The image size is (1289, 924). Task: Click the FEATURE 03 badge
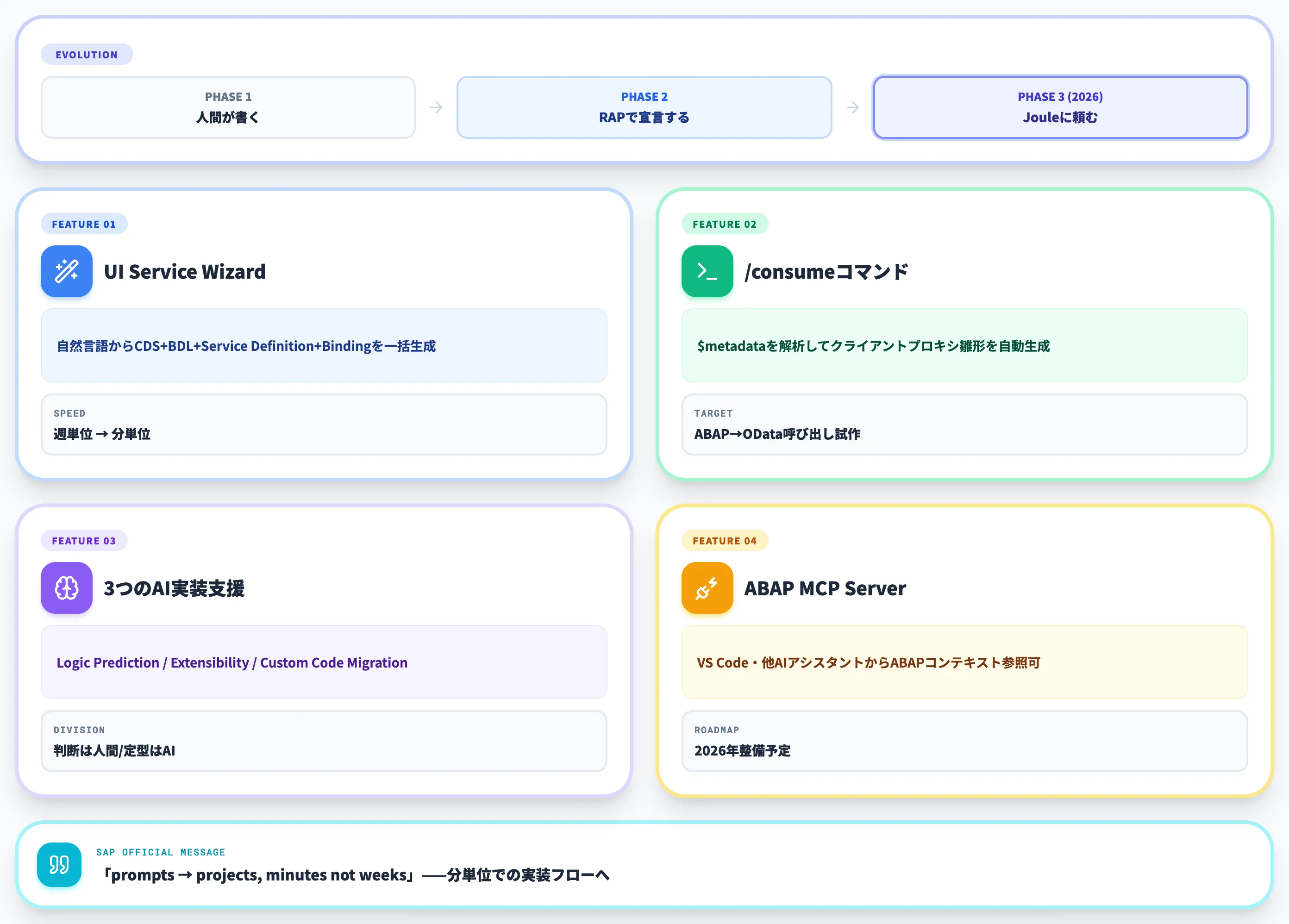click(x=84, y=540)
